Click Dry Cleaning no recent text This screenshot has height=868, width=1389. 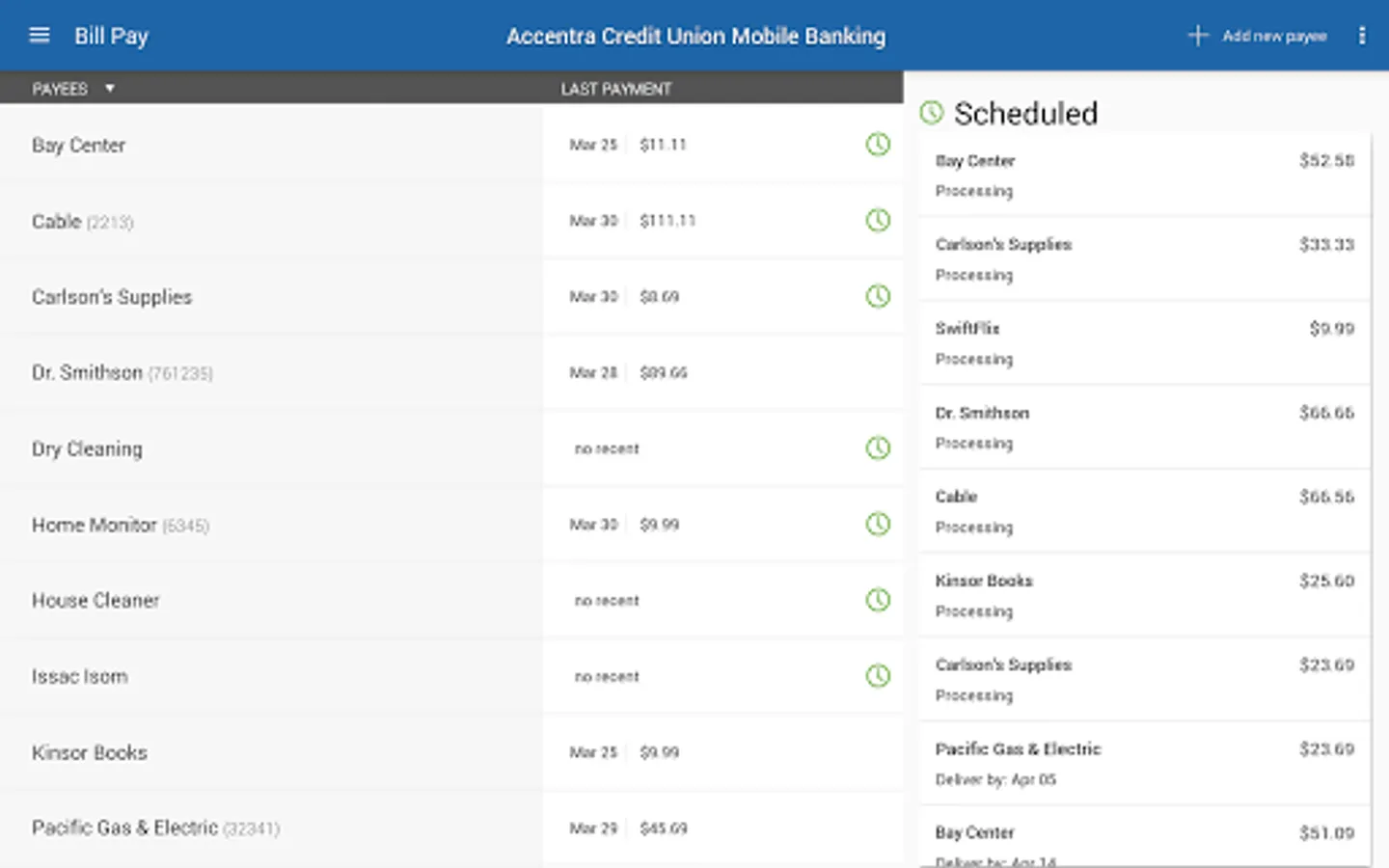point(607,448)
